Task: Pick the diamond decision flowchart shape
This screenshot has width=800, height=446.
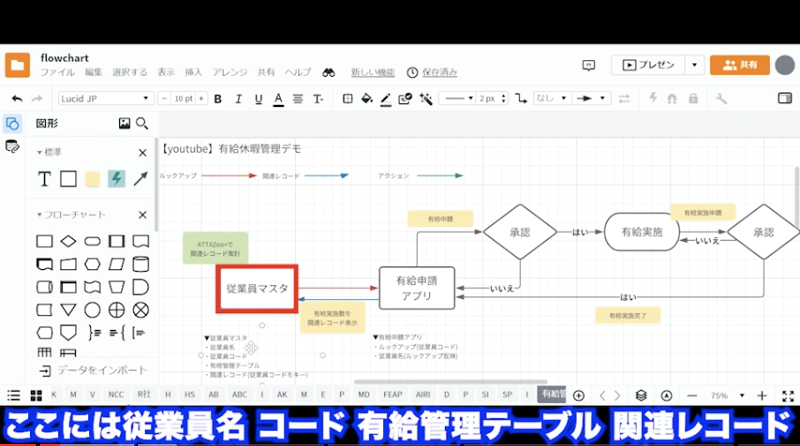Action: (x=68, y=241)
